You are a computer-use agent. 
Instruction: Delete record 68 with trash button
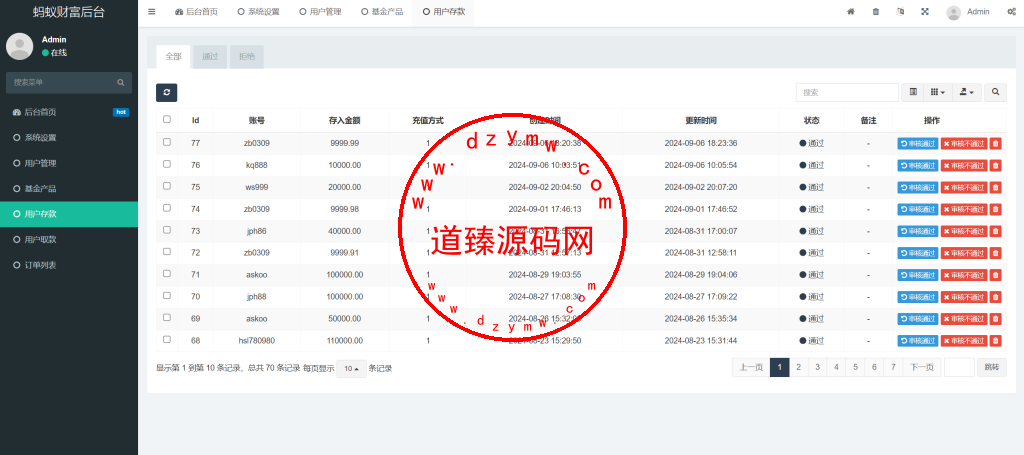click(x=995, y=341)
